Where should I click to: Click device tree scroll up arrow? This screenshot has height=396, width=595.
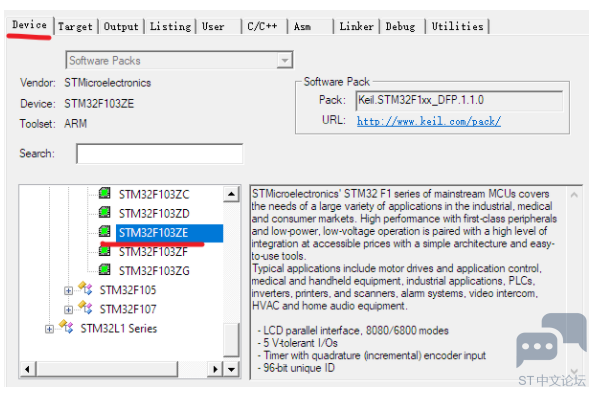pos(231,194)
